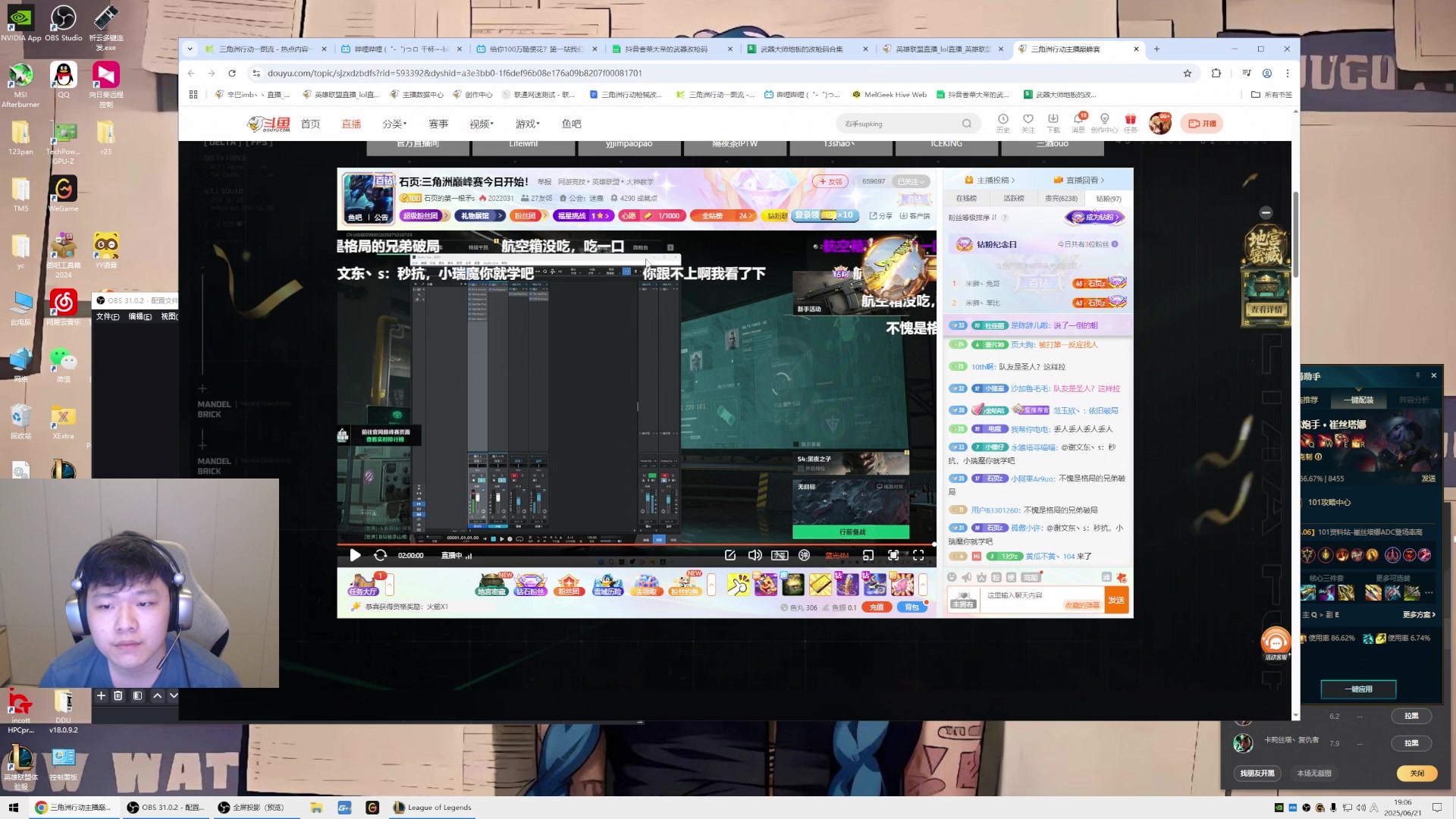Click the 充值 recharge button
The width and height of the screenshot is (1456, 819).
(877, 607)
